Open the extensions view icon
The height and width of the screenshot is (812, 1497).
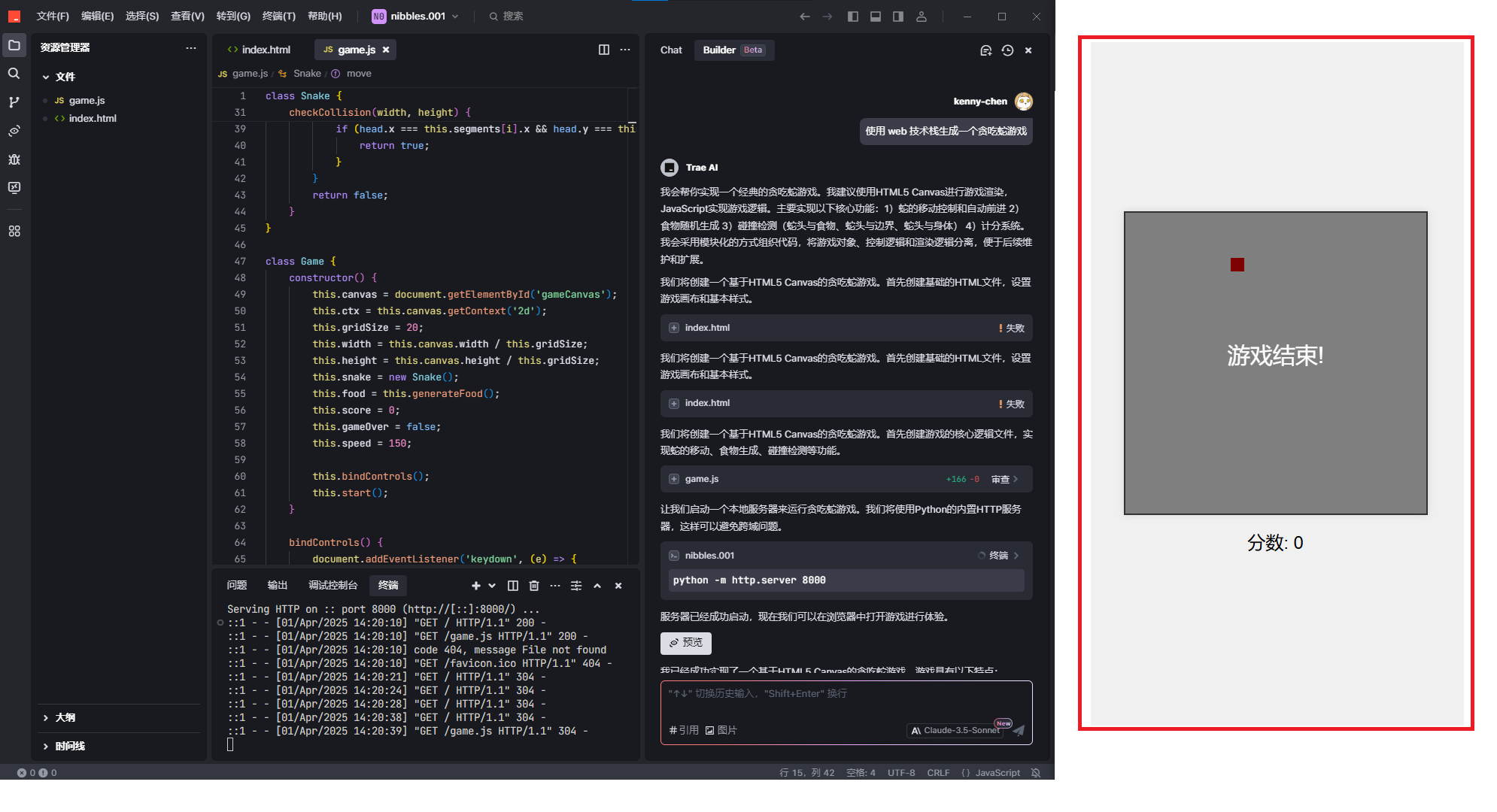tap(14, 232)
